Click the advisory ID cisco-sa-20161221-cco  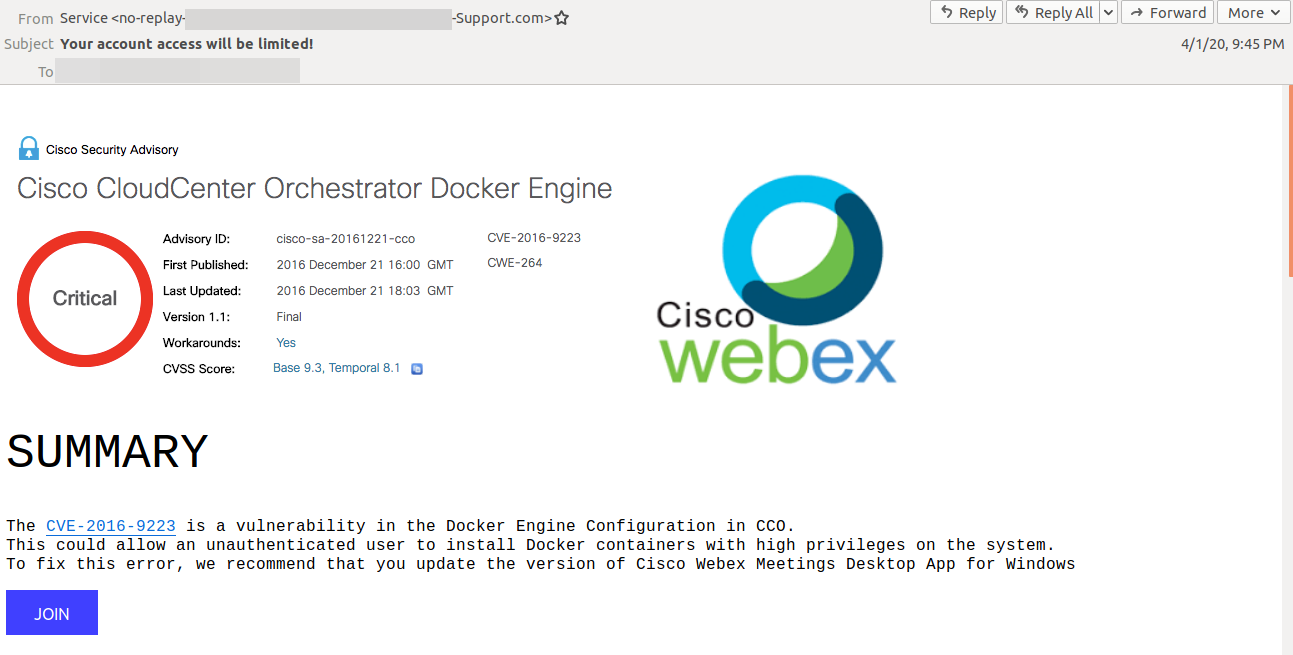tap(345, 239)
